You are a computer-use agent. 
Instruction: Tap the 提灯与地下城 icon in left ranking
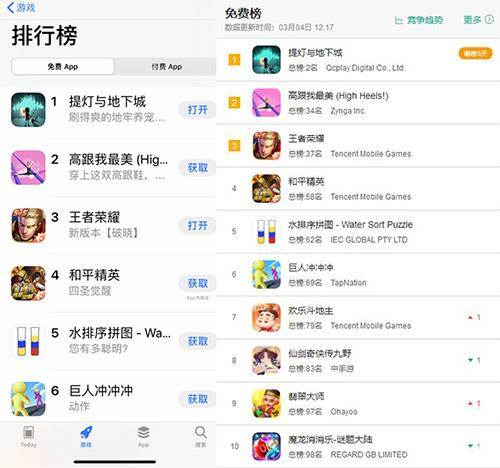click(x=28, y=110)
